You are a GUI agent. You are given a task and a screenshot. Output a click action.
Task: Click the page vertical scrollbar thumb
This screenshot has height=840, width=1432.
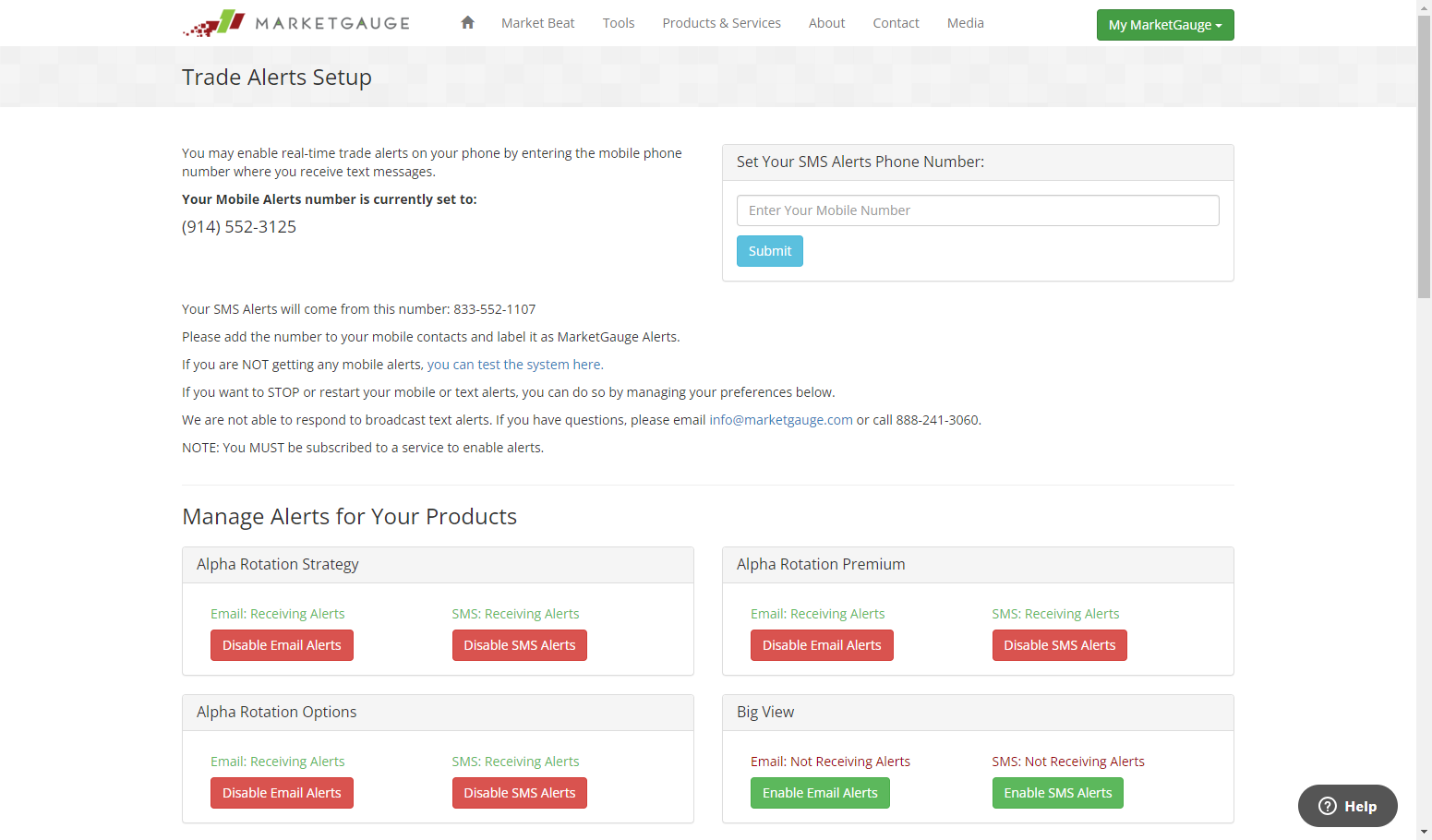1424,155
